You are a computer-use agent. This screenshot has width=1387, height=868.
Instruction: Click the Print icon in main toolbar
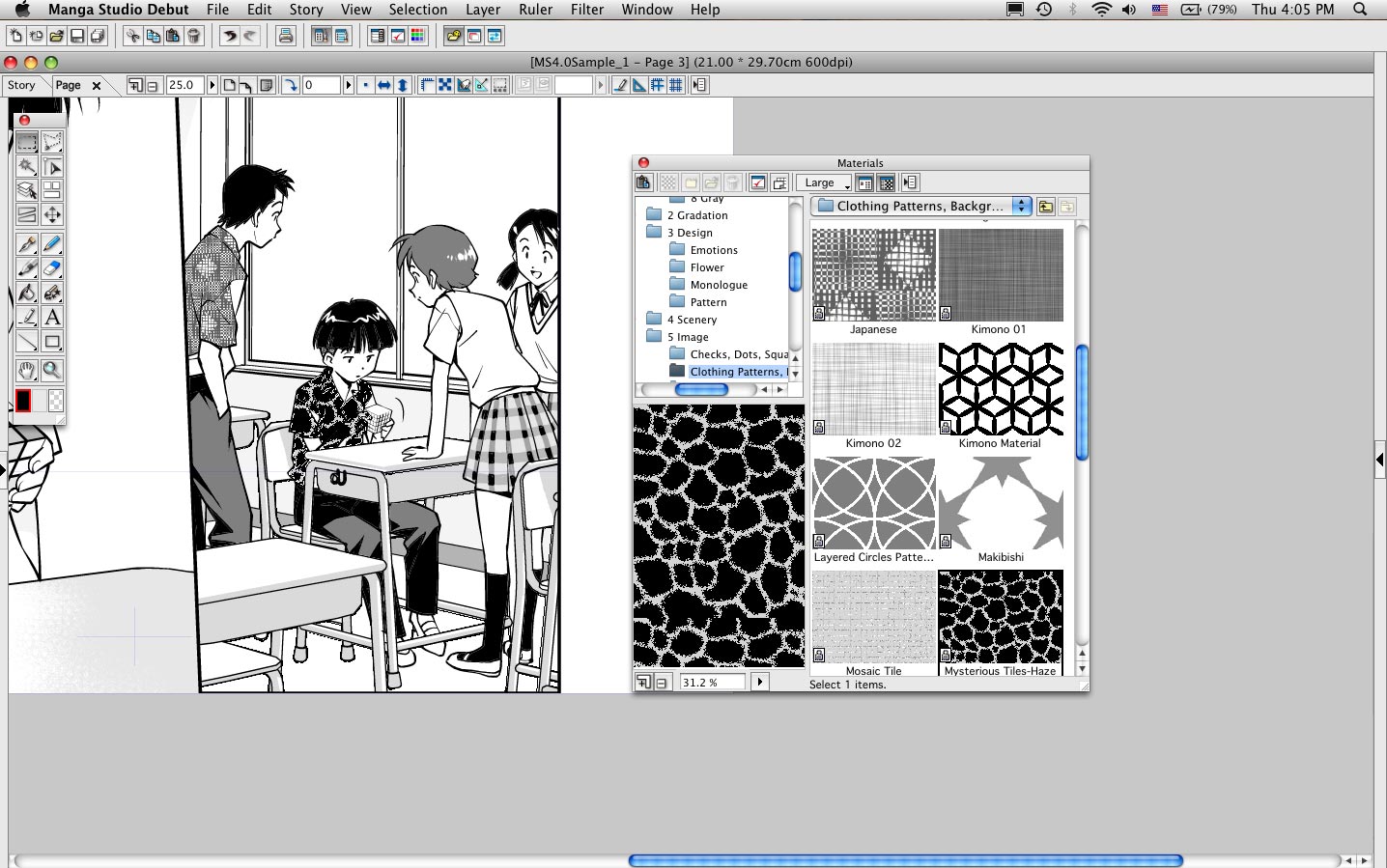[x=286, y=37]
